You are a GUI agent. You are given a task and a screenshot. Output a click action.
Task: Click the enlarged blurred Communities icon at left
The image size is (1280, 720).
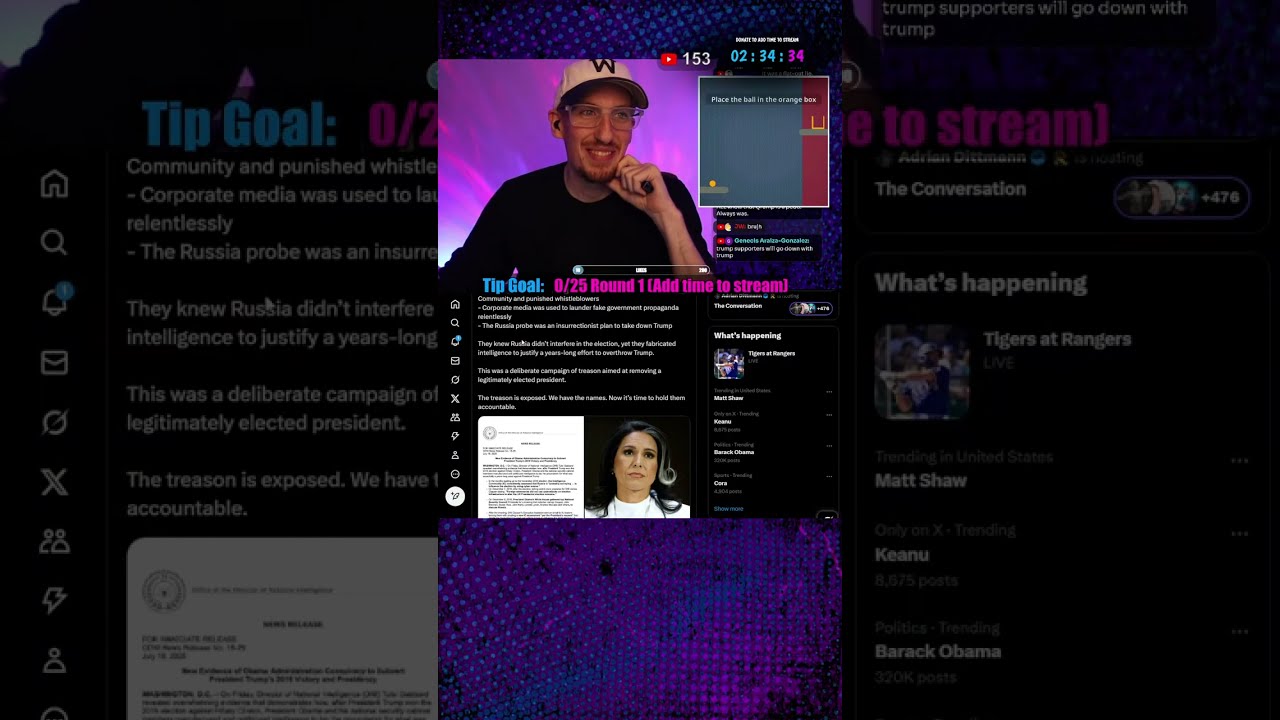[x=54, y=541]
